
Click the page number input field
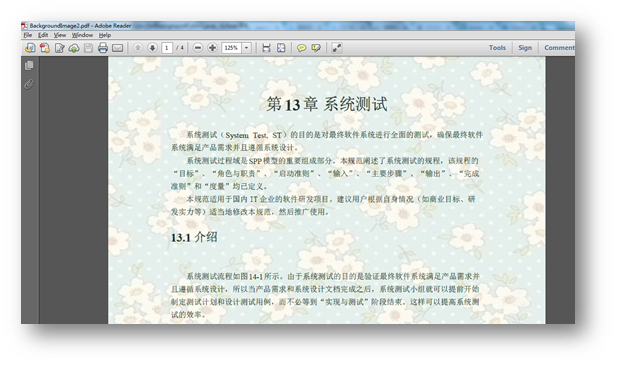(x=167, y=48)
